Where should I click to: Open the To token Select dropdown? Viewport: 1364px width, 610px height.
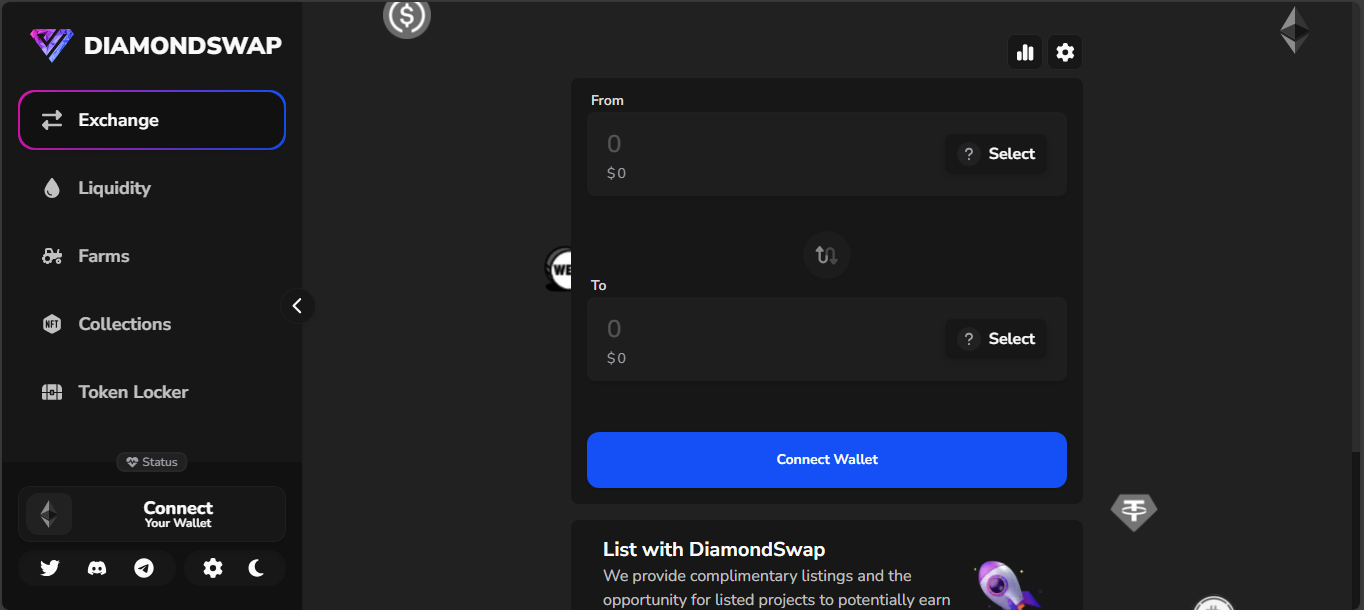click(996, 339)
